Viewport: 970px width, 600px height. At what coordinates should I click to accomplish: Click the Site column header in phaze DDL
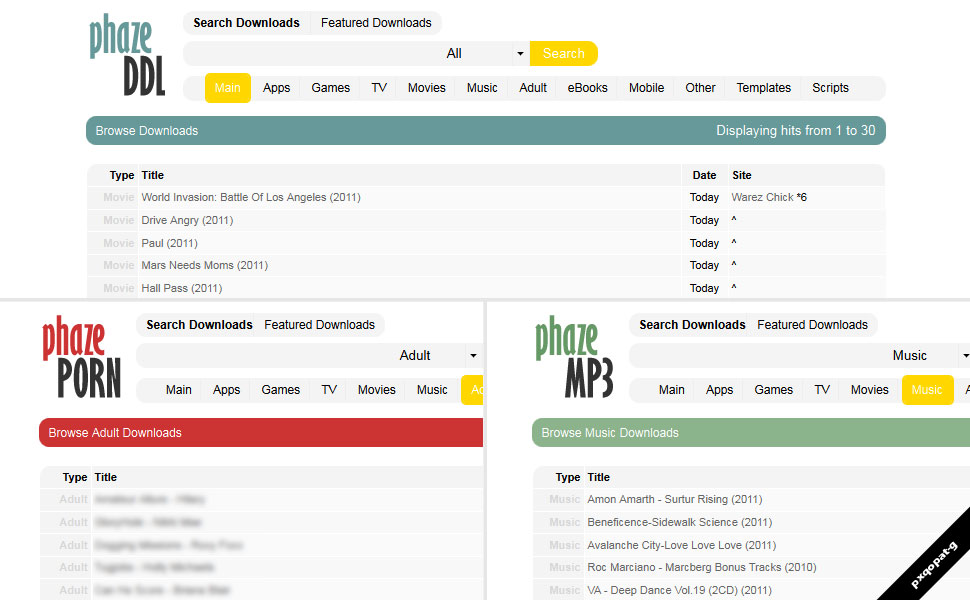(x=742, y=175)
